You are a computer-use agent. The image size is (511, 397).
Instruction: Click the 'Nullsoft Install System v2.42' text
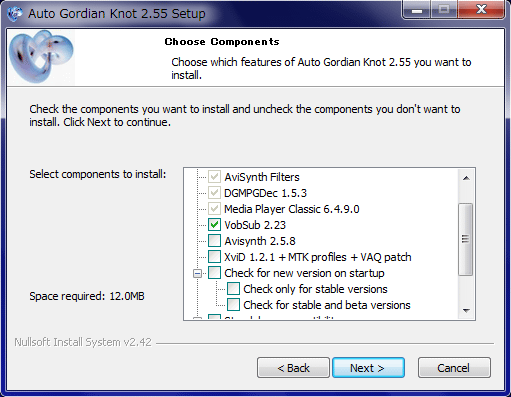click(x=83, y=342)
